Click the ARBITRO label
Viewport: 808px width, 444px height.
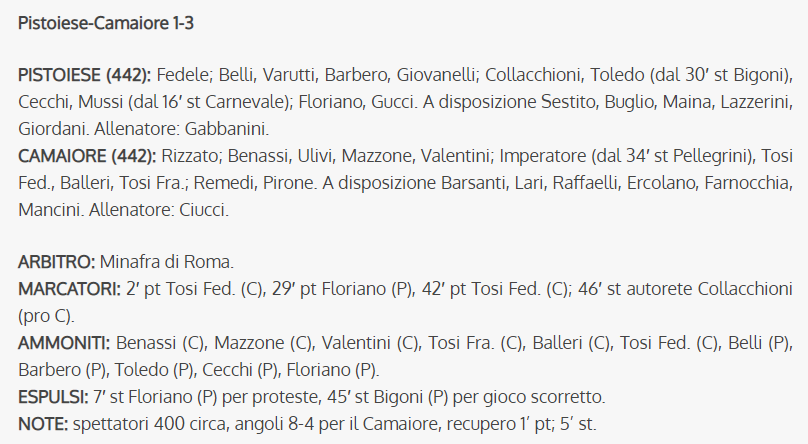pos(57,262)
